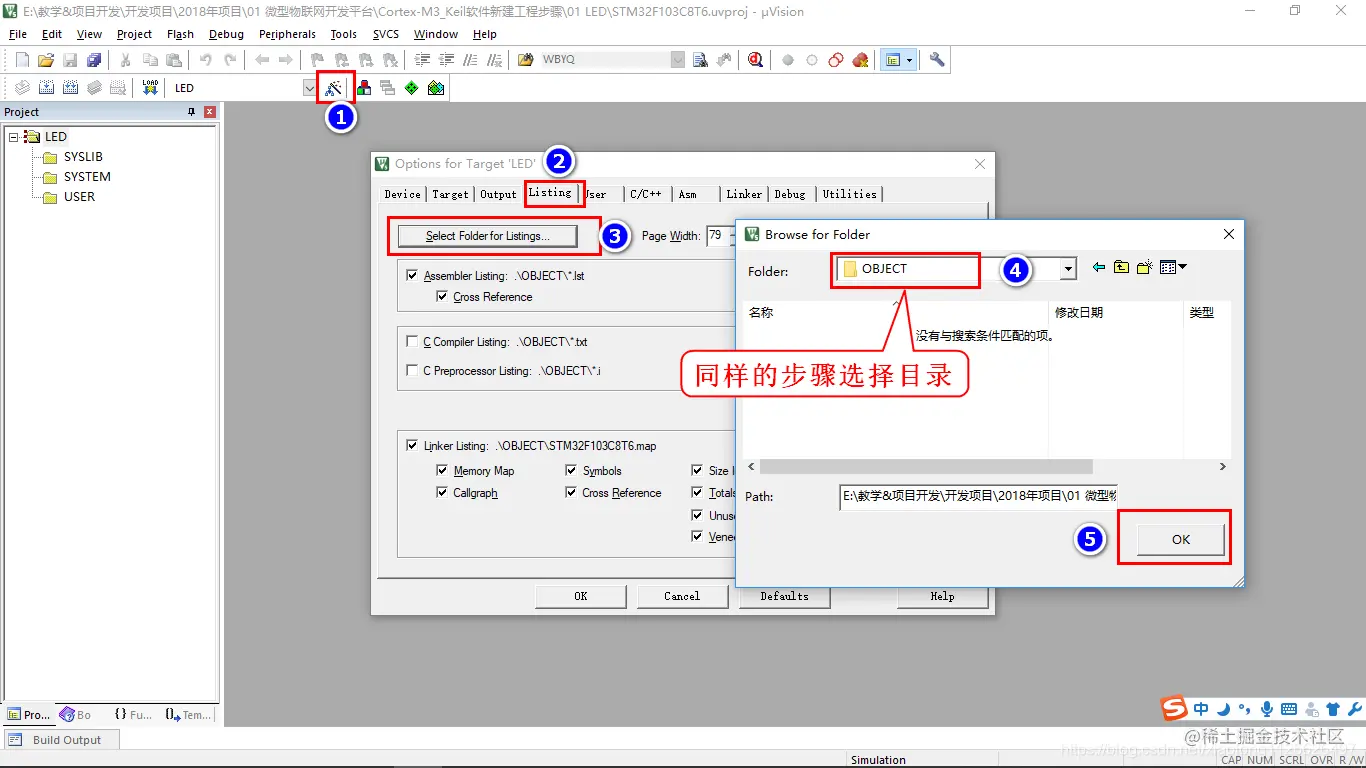The image size is (1366, 768).
Task: Click the Page Width input field
Action: (x=720, y=236)
